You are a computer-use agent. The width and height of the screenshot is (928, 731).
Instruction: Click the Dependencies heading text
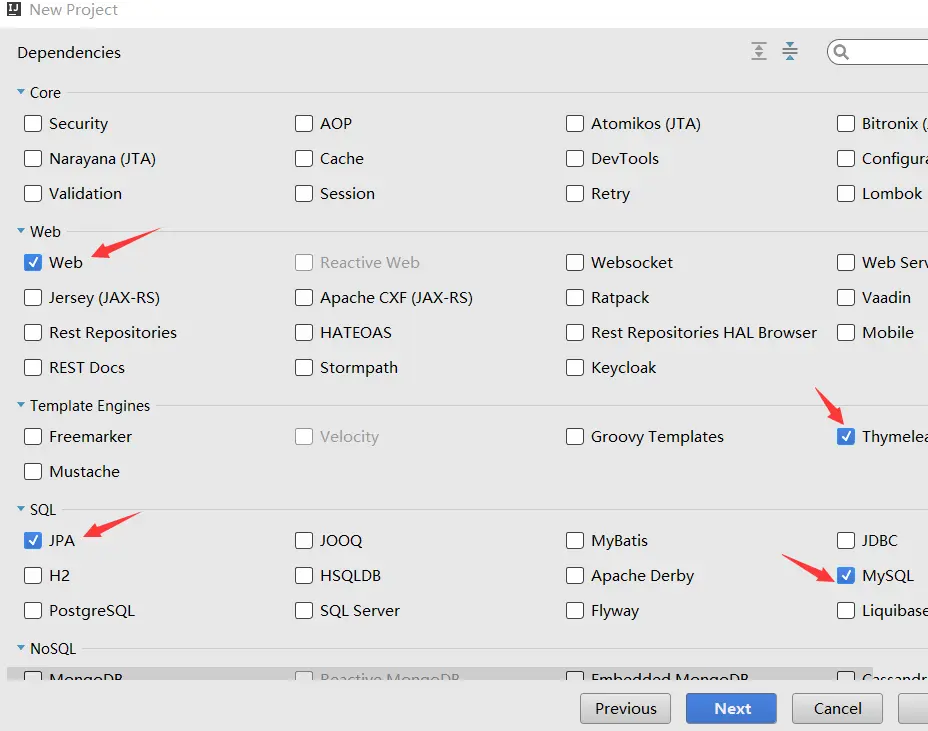(x=69, y=53)
